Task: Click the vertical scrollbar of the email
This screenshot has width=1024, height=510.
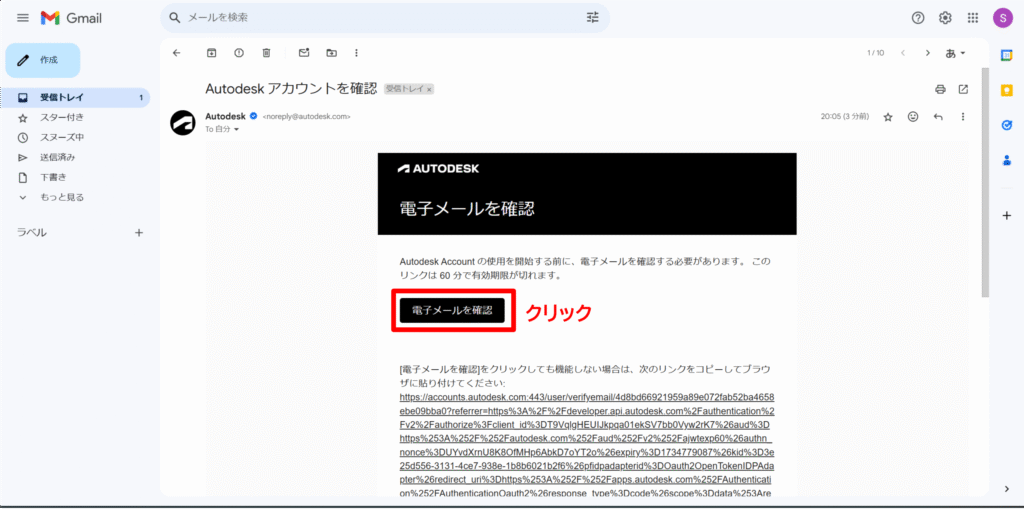Action: [x=985, y=182]
